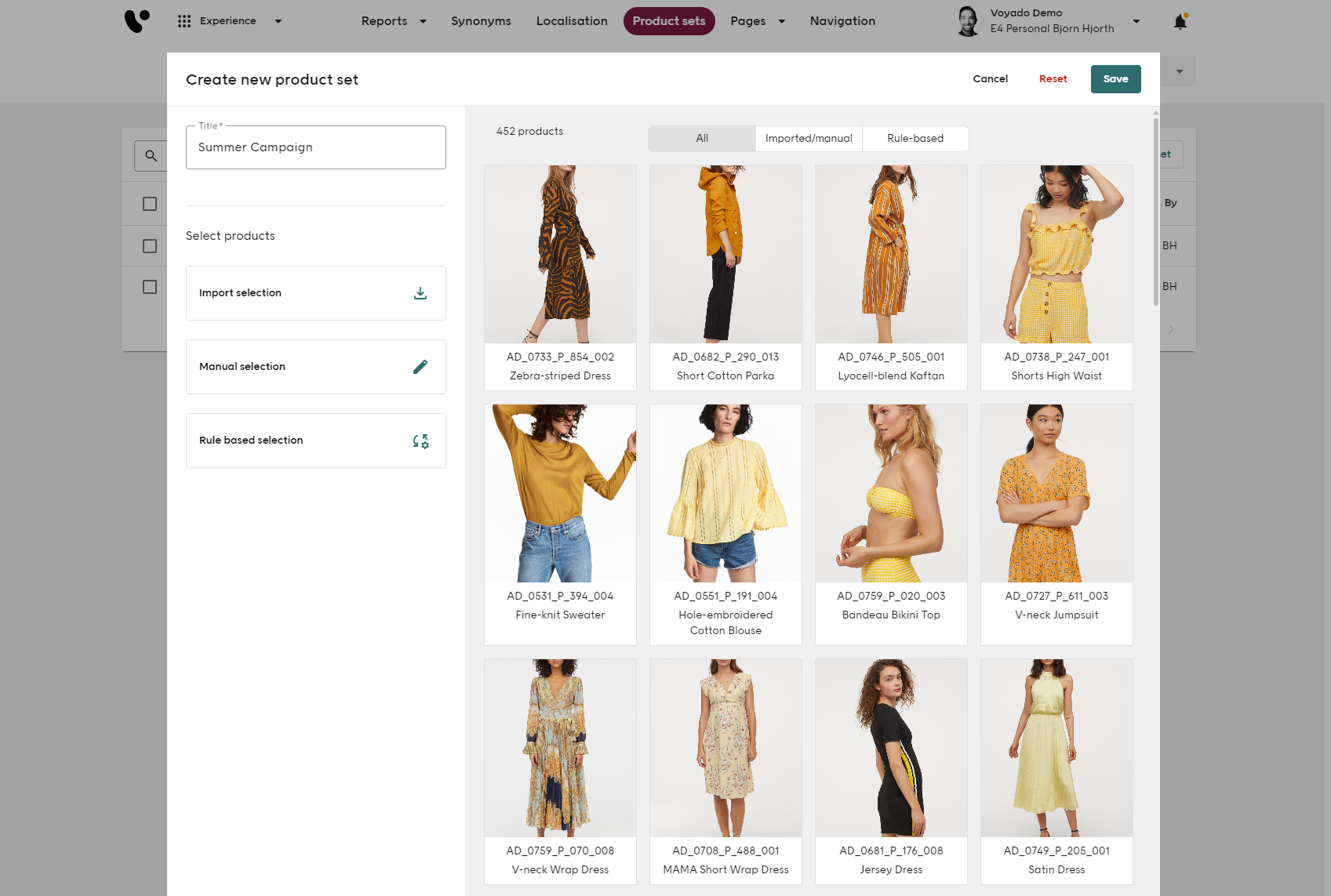Switch to the Rule-based tab

[x=915, y=139]
